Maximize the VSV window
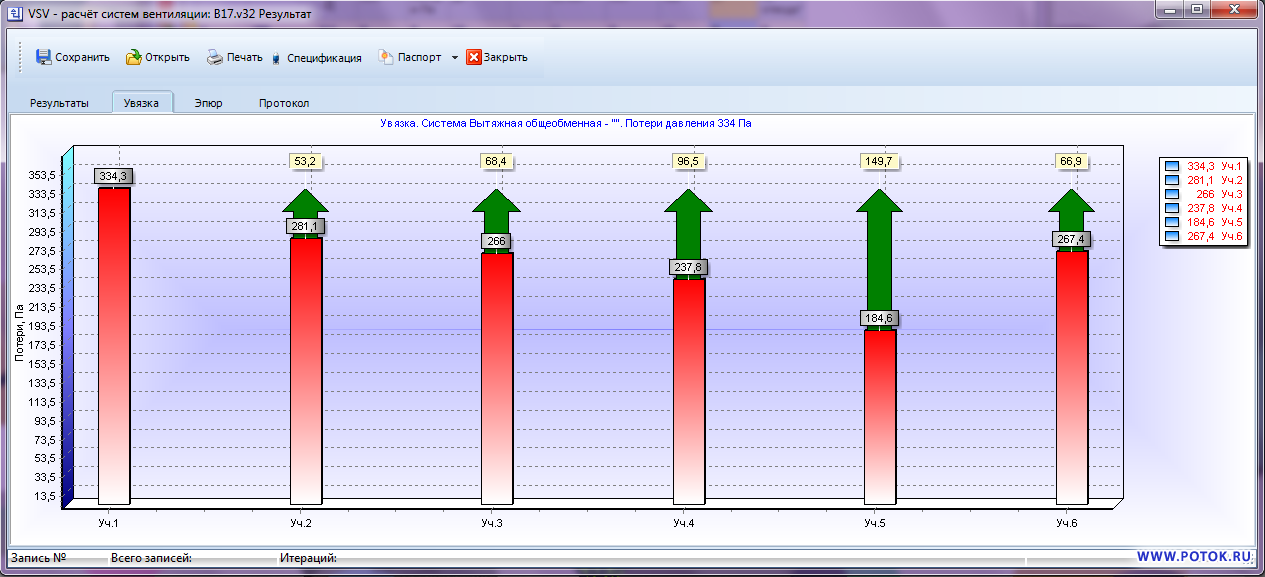 (1196, 10)
